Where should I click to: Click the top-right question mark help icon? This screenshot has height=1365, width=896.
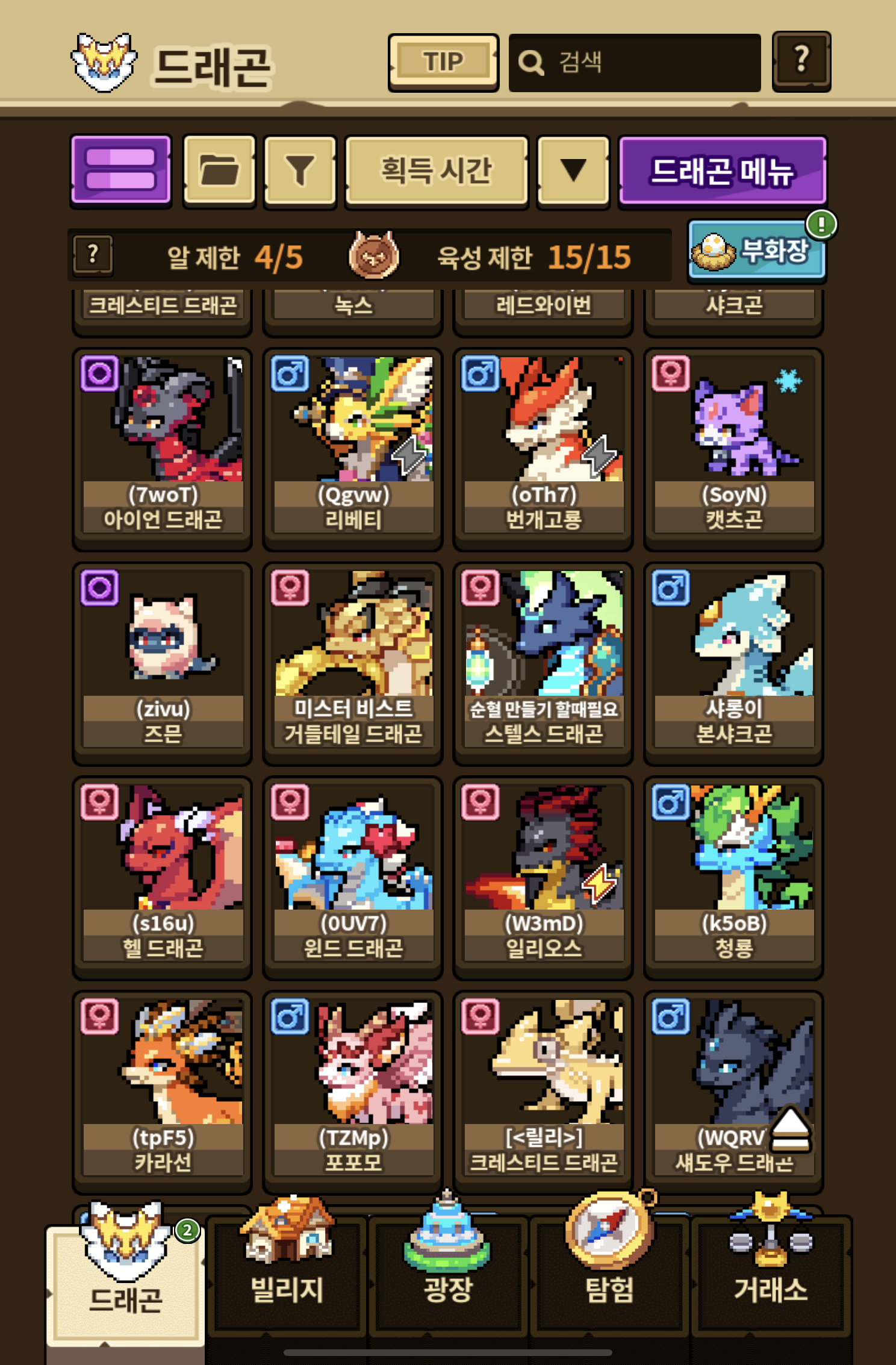pyautogui.click(x=801, y=61)
